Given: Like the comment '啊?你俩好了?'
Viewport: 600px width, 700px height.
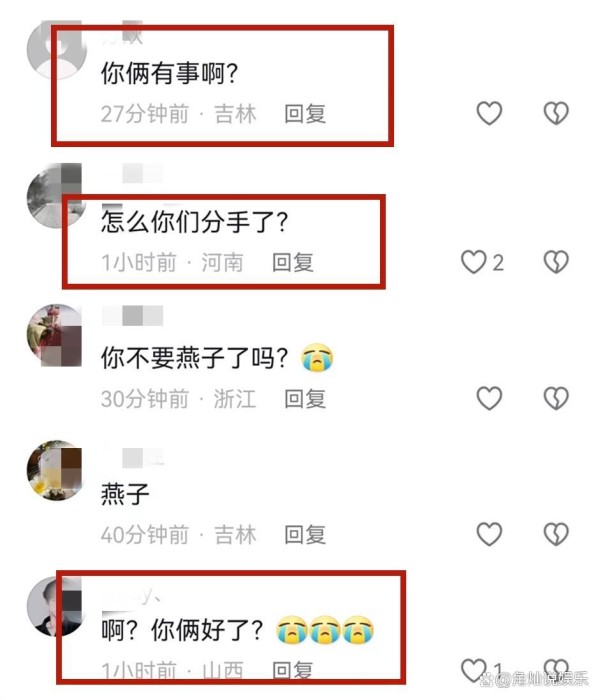Looking at the screenshot, I should [x=473, y=670].
